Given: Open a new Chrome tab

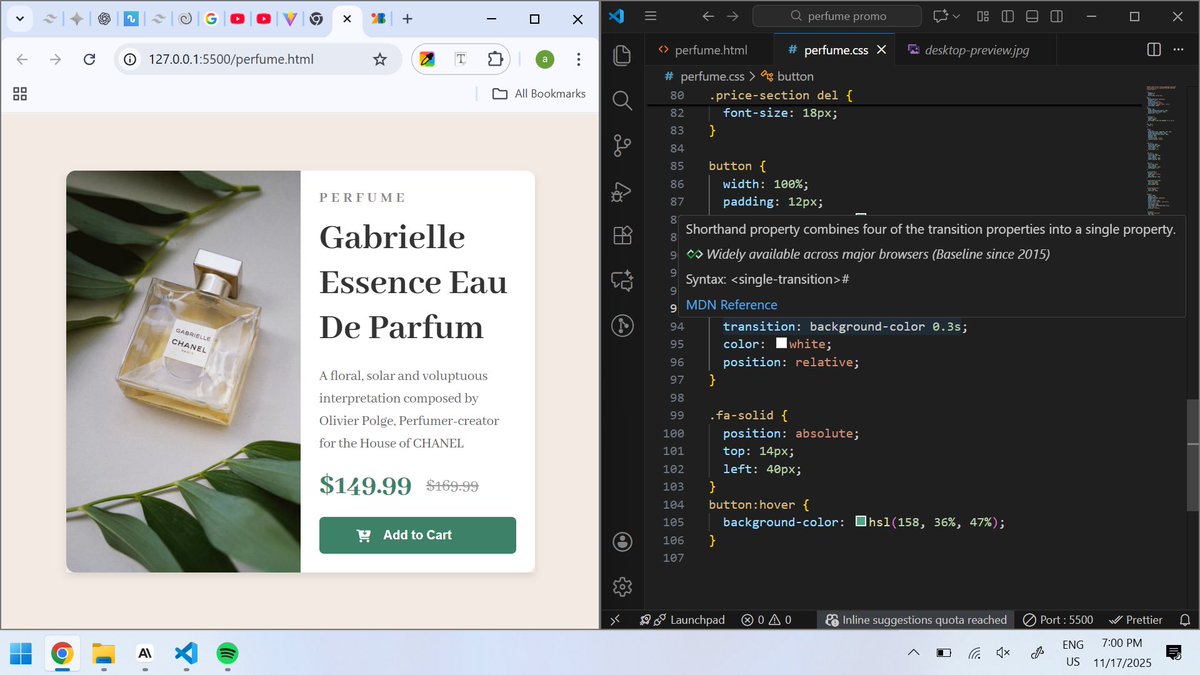Looking at the screenshot, I should (407, 18).
